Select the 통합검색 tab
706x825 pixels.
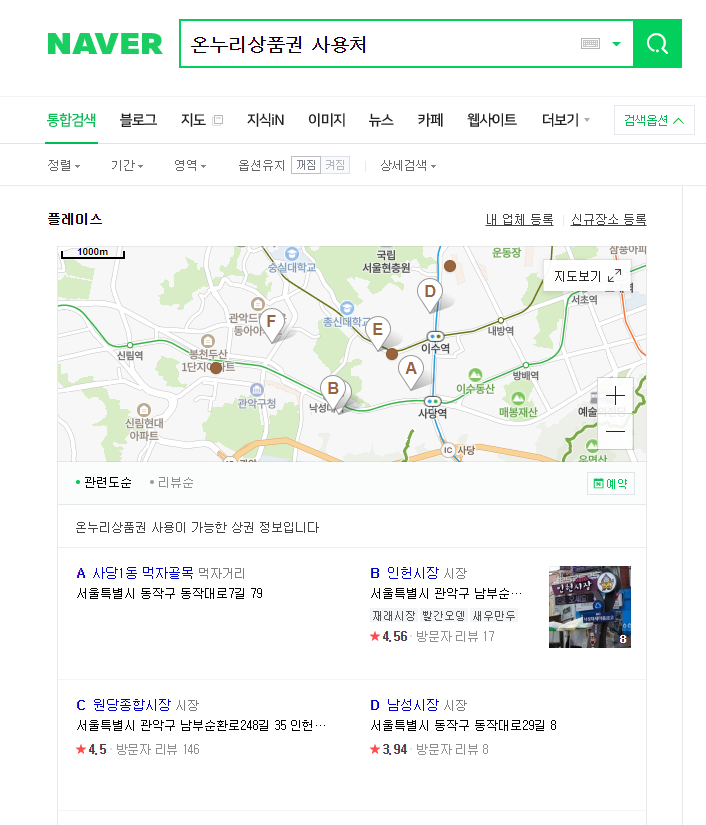pyautogui.click(x=72, y=120)
